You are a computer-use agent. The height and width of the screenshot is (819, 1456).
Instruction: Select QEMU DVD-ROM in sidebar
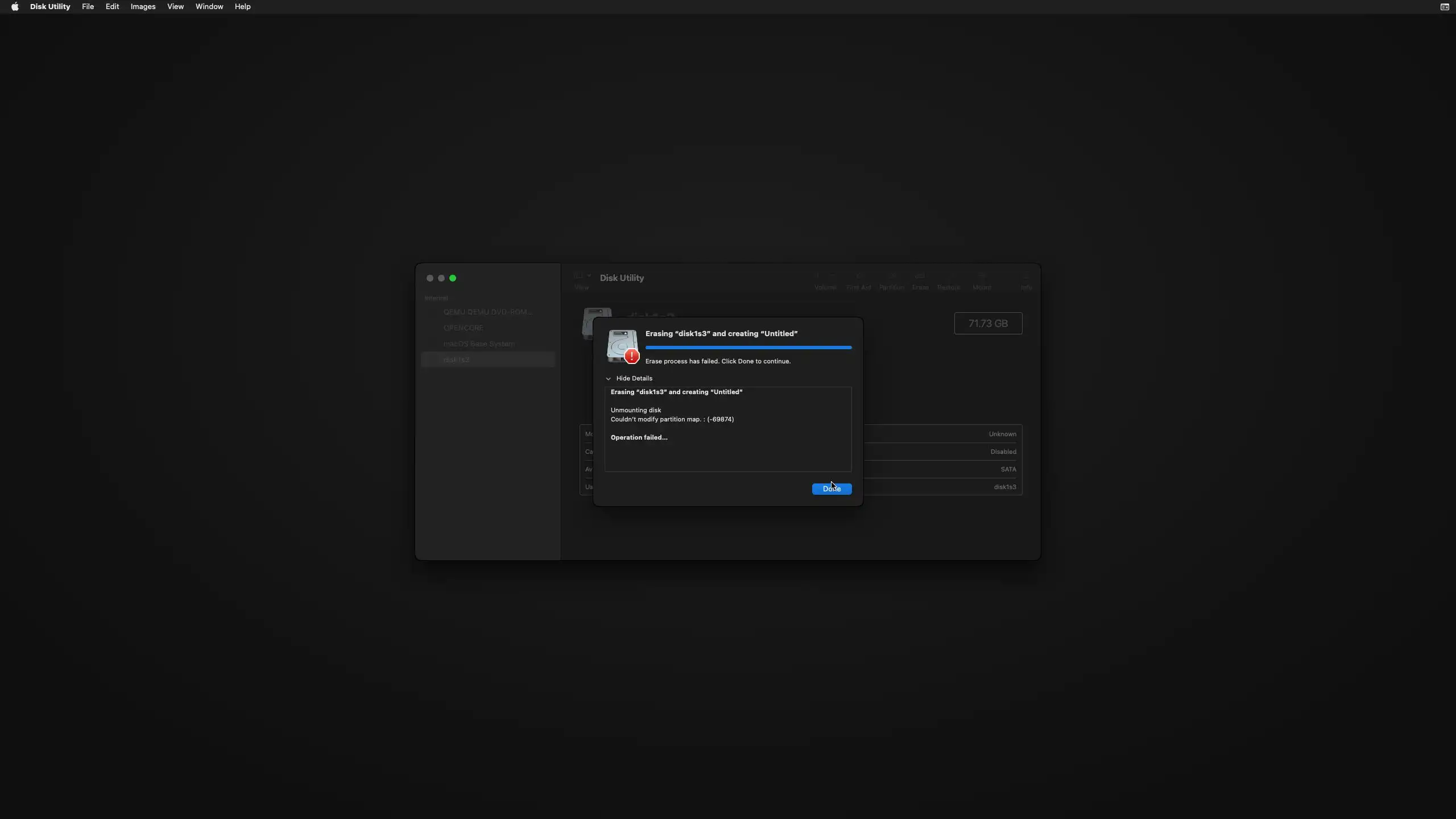(x=487, y=312)
